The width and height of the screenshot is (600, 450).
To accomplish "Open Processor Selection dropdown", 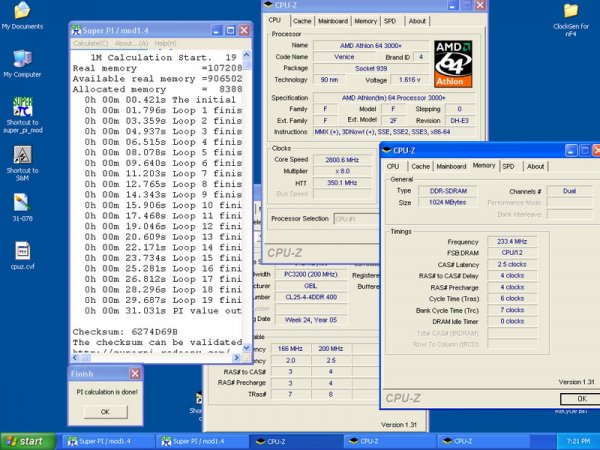I will [356, 219].
